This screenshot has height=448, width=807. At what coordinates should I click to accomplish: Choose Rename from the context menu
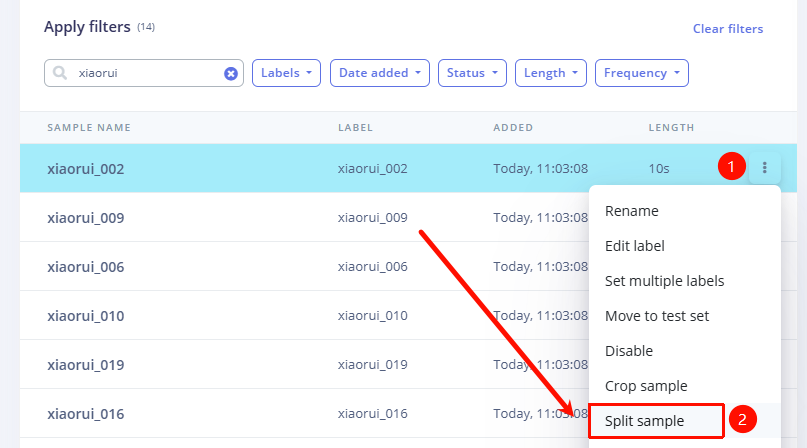pos(631,211)
